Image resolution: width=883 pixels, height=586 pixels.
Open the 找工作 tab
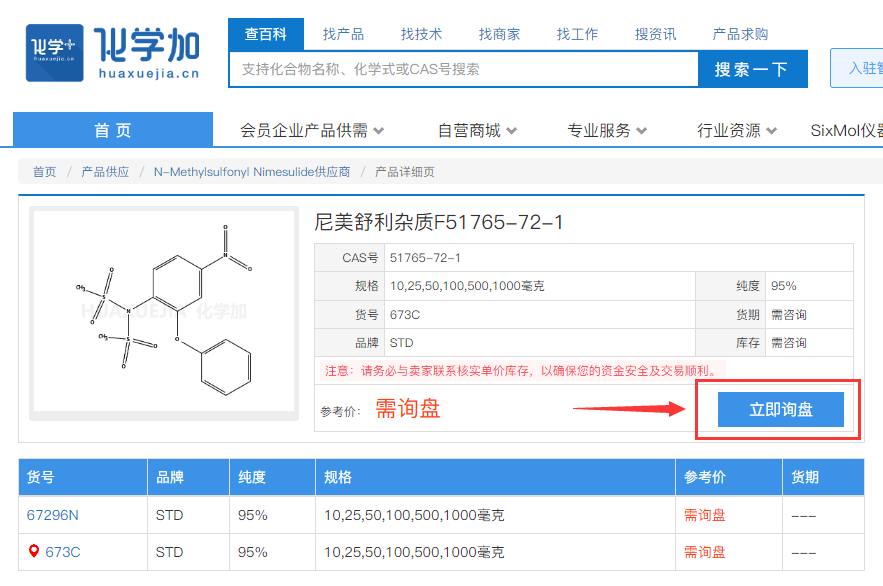(577, 34)
